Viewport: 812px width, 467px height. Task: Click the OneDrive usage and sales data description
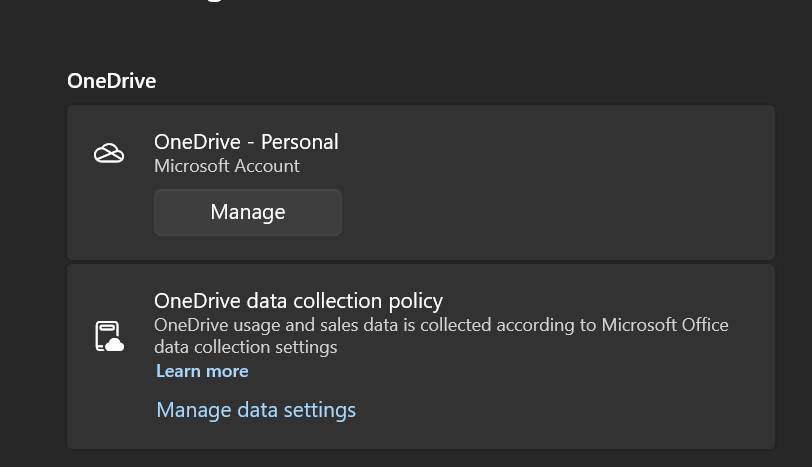441,336
